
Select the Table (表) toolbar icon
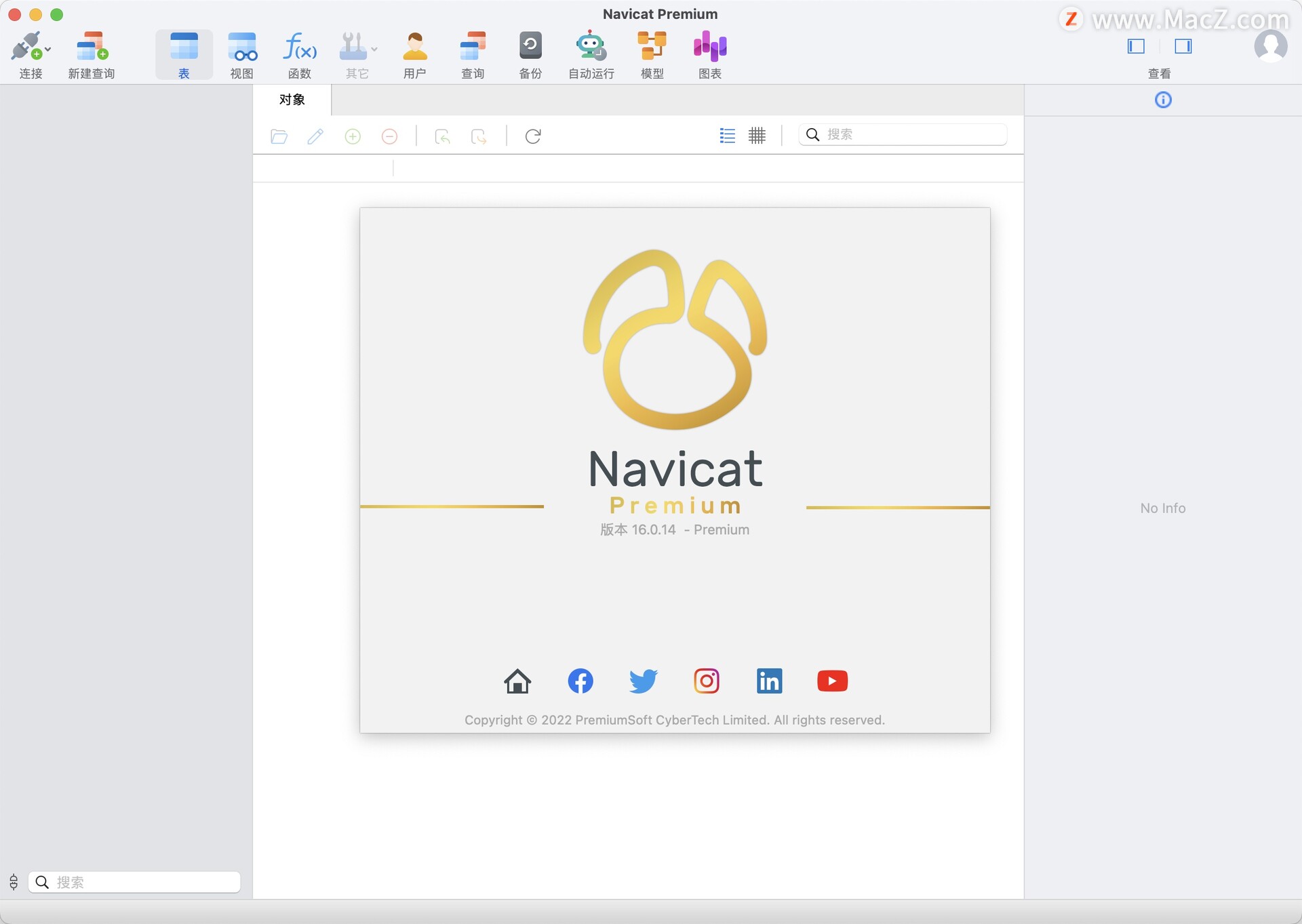(184, 46)
